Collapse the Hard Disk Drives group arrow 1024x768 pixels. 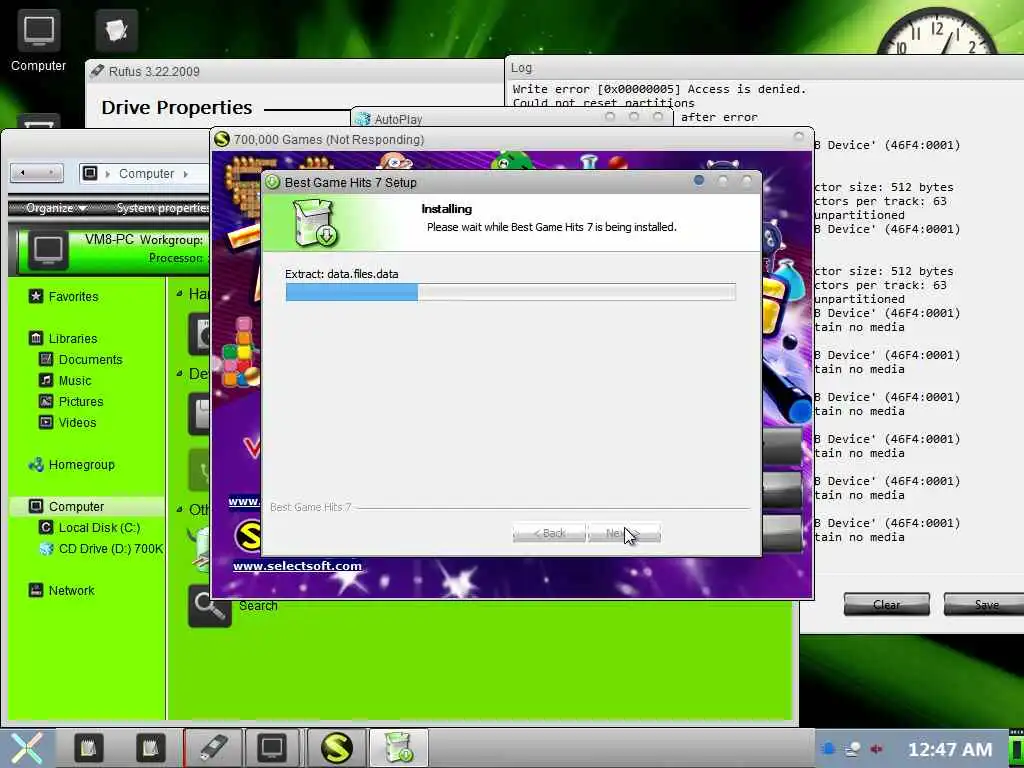179,294
